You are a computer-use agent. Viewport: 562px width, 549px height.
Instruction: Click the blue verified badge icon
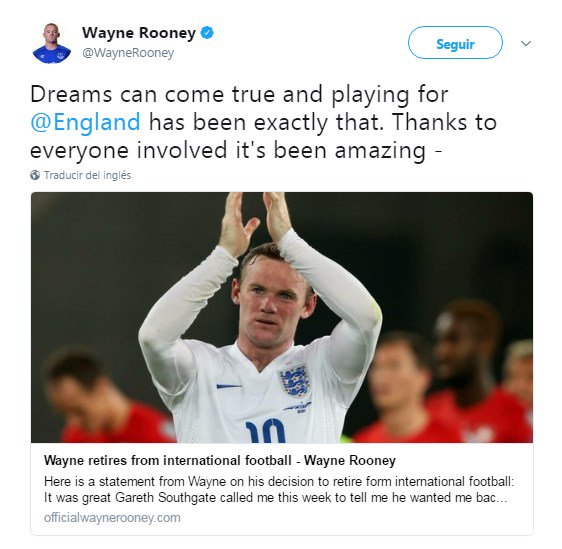[x=207, y=33]
